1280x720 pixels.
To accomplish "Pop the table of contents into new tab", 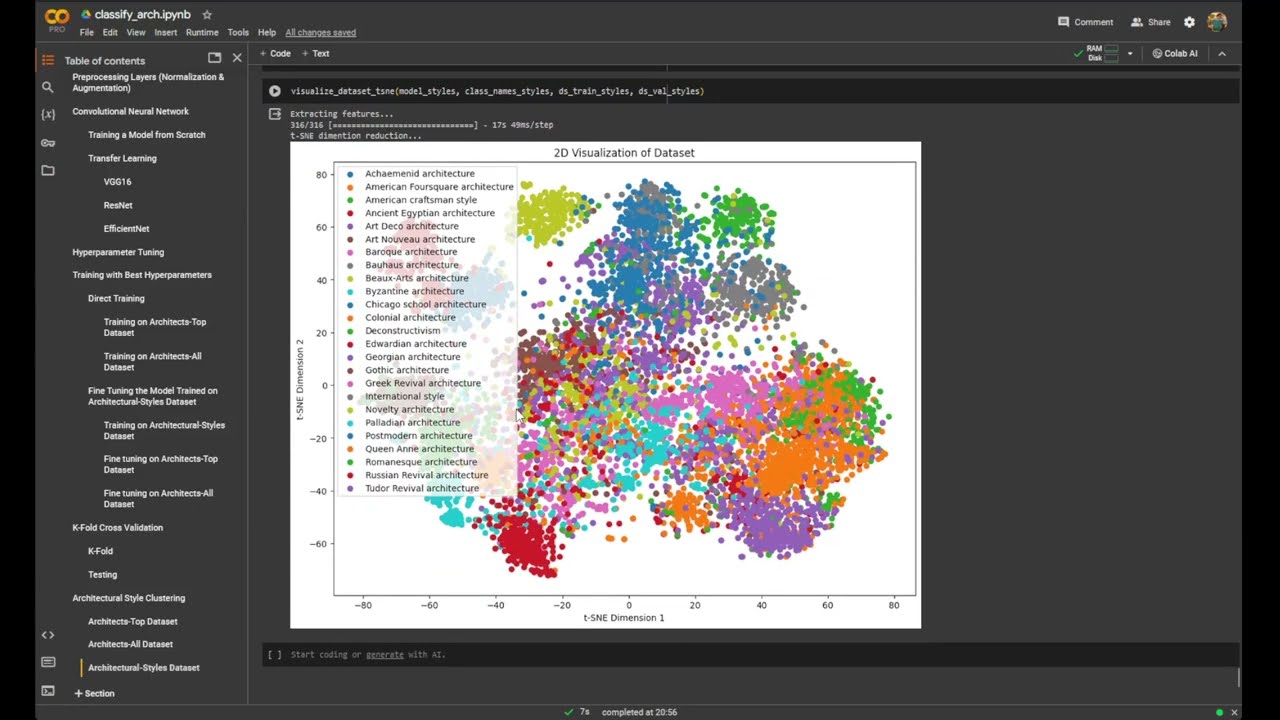I will tap(214, 59).
